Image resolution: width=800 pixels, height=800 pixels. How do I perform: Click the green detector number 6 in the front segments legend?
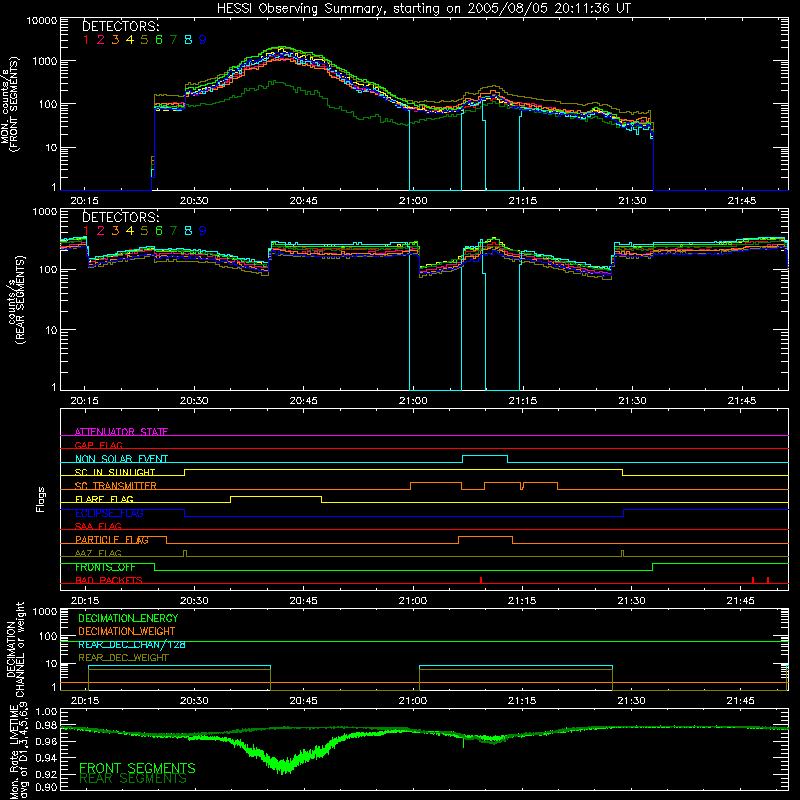coord(159,40)
